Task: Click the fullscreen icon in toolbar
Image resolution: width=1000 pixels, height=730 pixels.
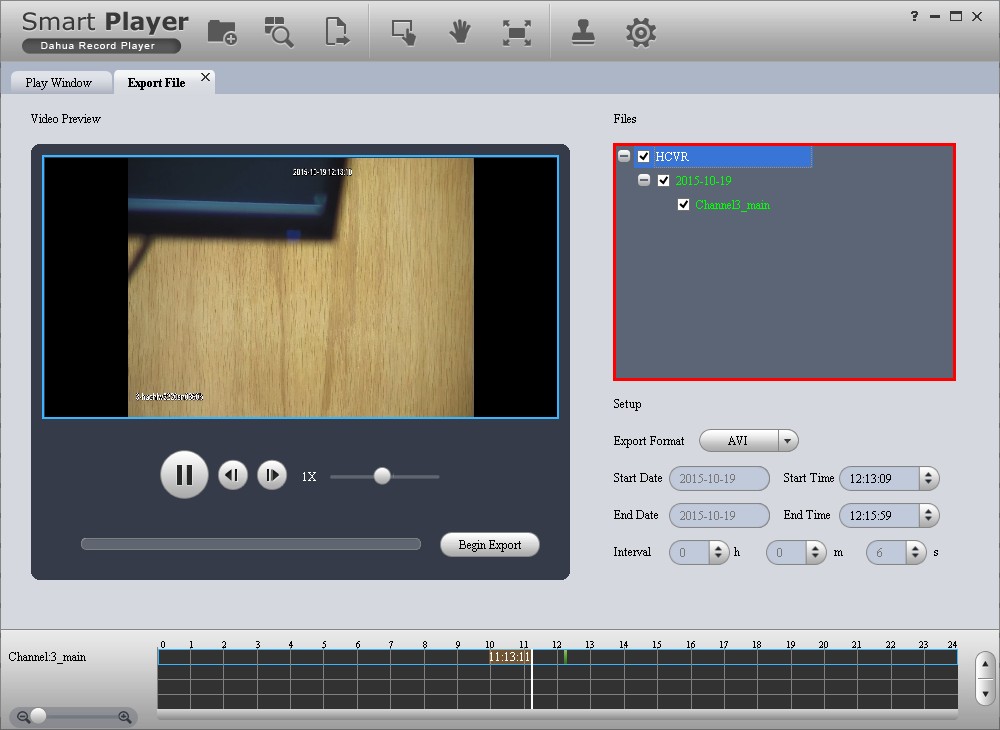Action: 516,32
